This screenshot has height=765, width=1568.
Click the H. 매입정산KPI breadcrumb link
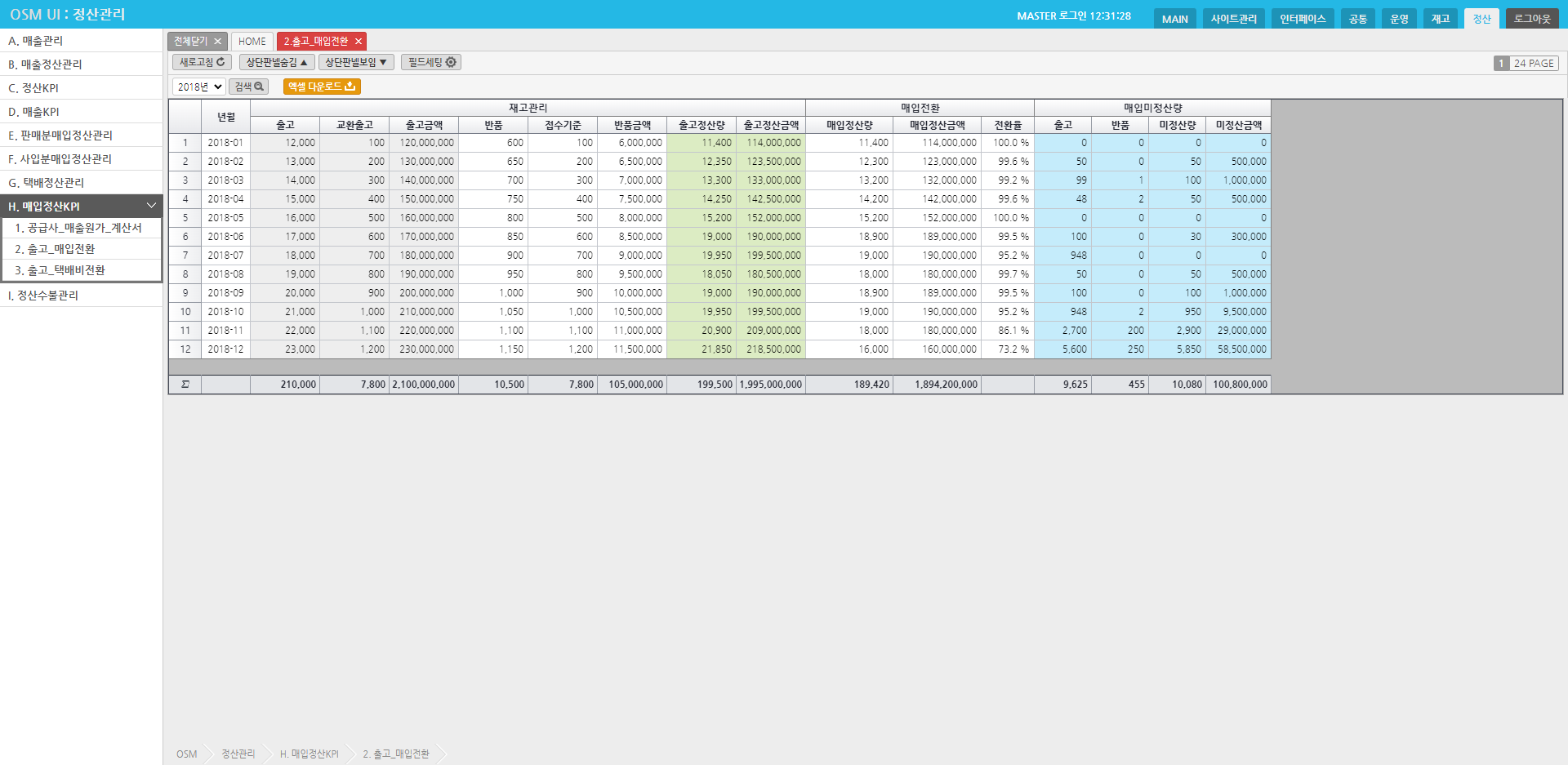click(x=309, y=754)
